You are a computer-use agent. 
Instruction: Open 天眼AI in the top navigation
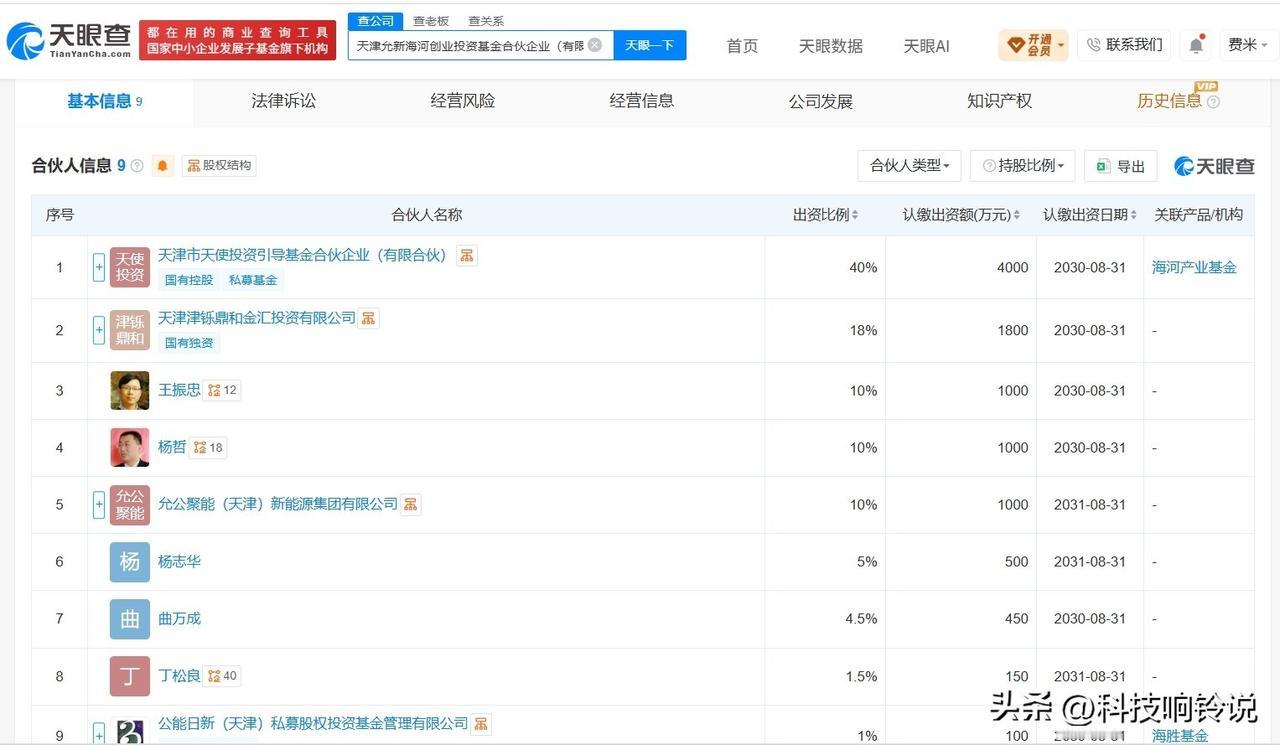[x=926, y=46]
